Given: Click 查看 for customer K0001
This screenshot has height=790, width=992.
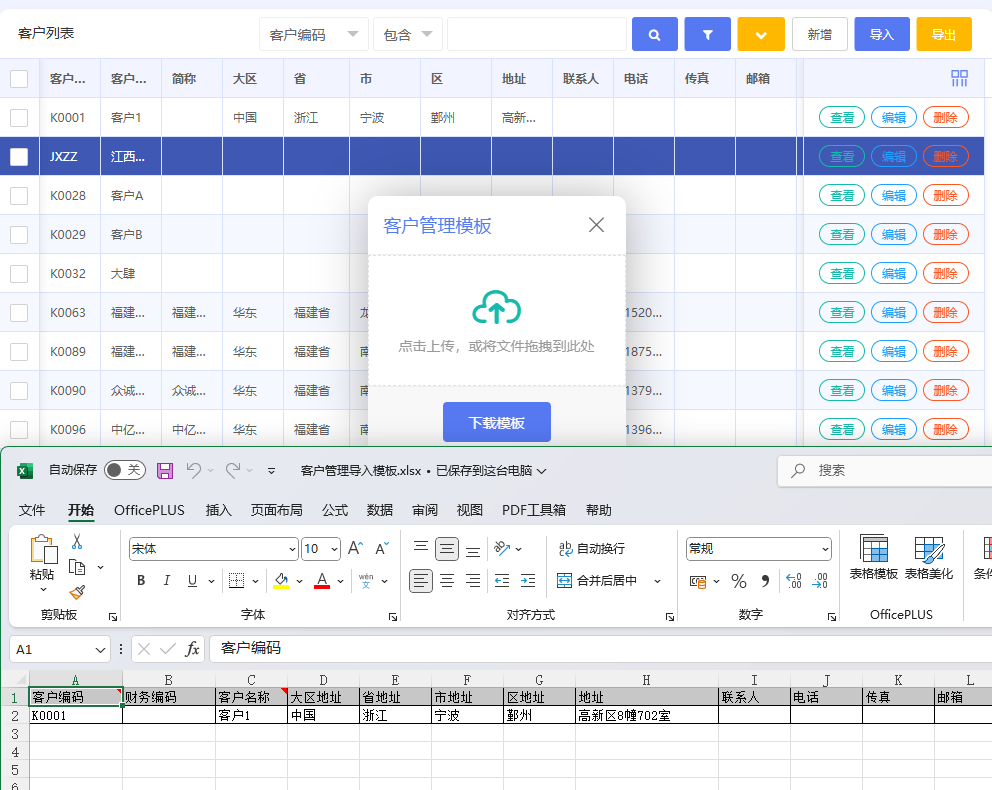Looking at the screenshot, I should (x=842, y=118).
